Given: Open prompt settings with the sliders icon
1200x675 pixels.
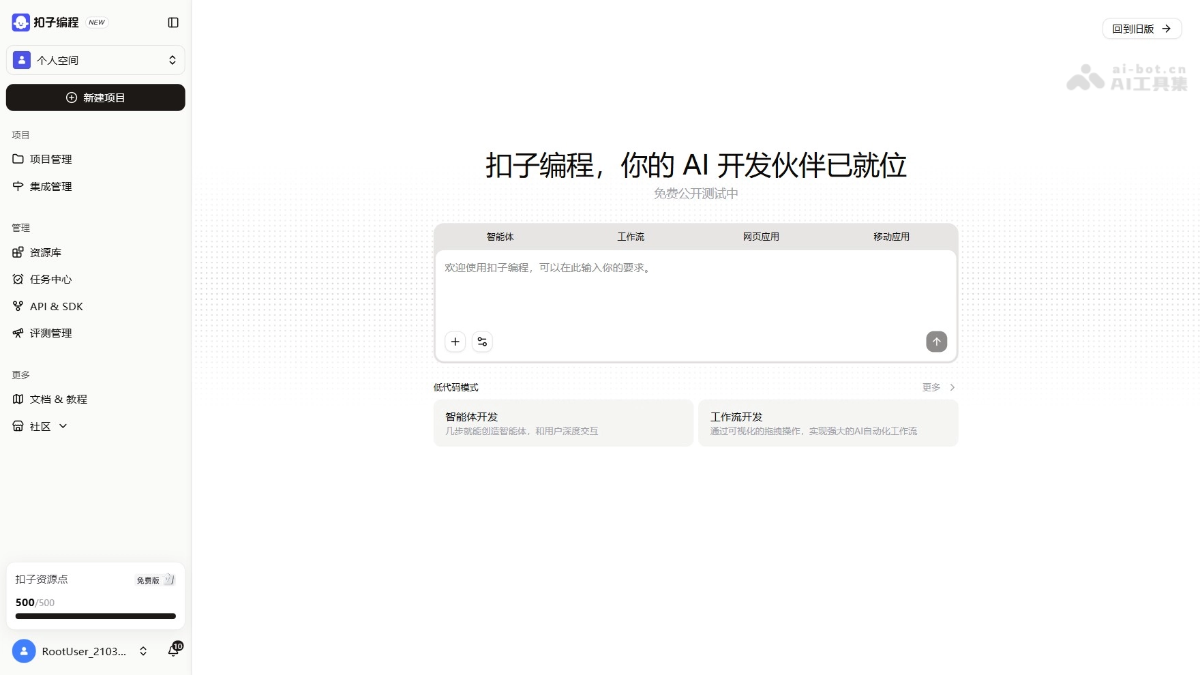Looking at the screenshot, I should click(482, 342).
